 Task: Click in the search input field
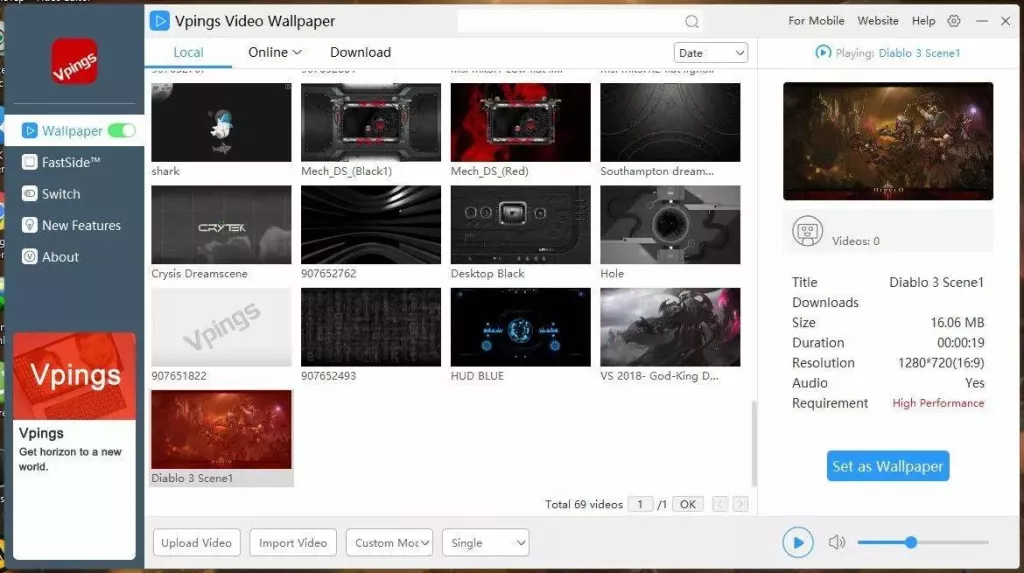[571, 22]
